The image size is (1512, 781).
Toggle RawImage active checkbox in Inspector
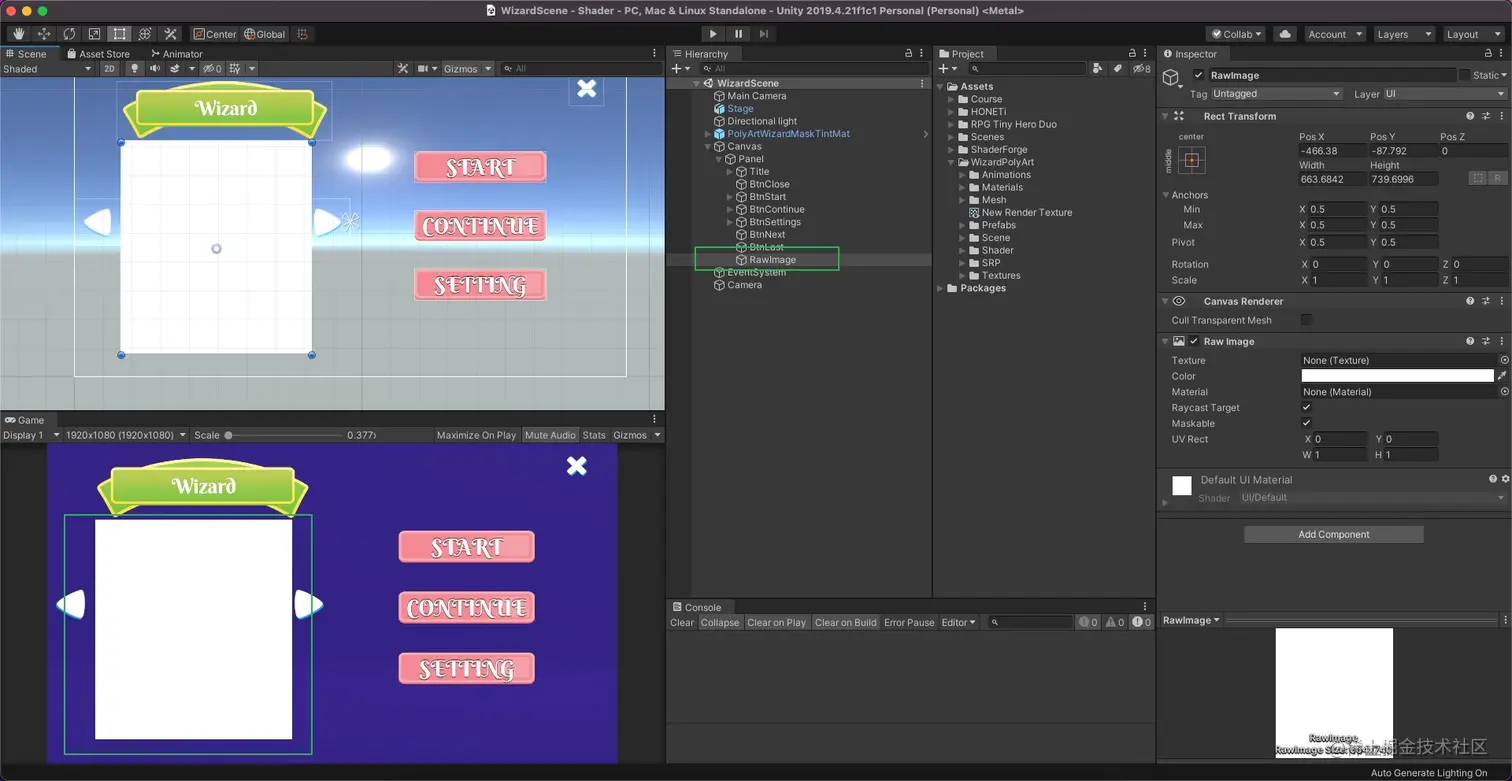1199,76
